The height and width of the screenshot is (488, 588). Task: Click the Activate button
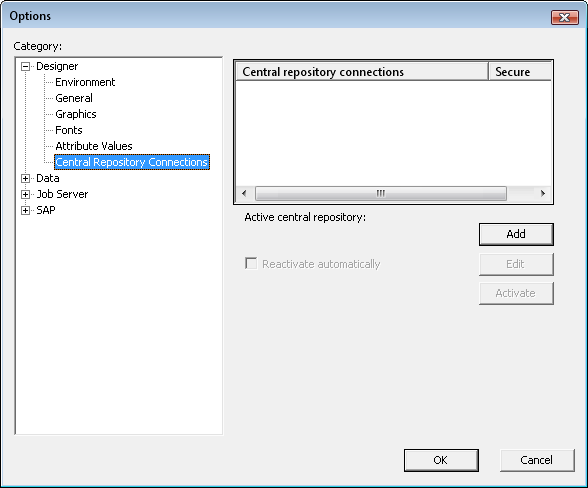(516, 293)
